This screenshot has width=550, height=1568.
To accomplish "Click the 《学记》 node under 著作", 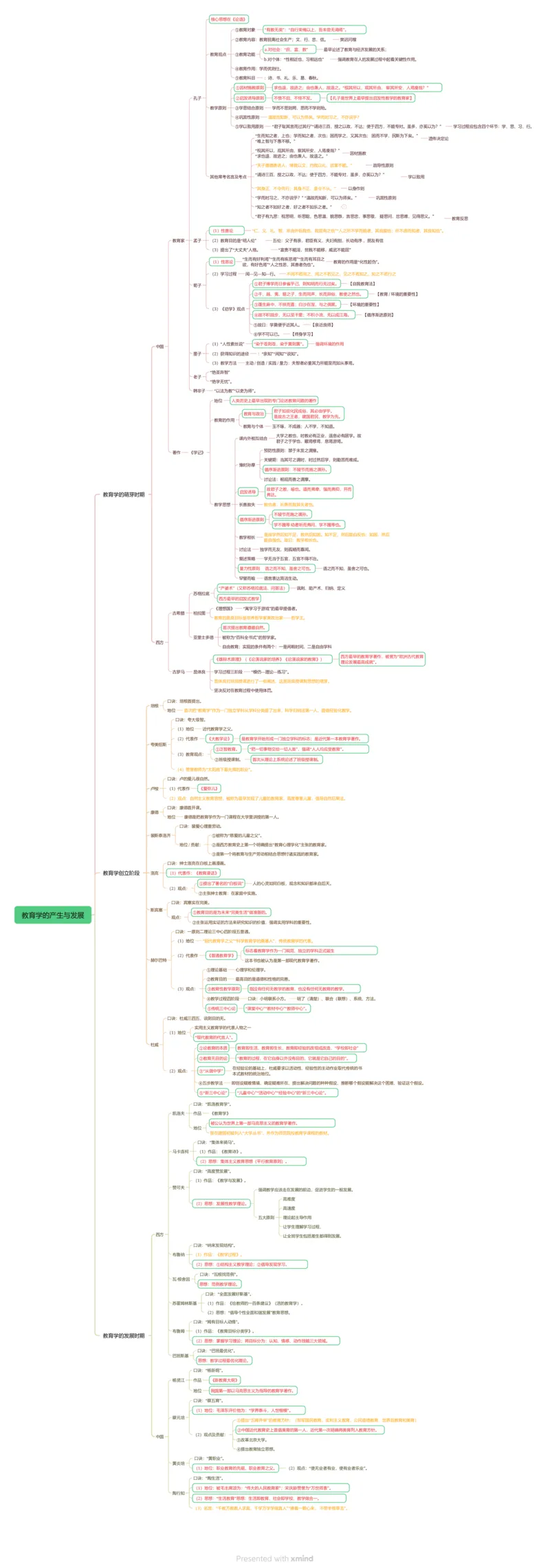I will 197,453.
